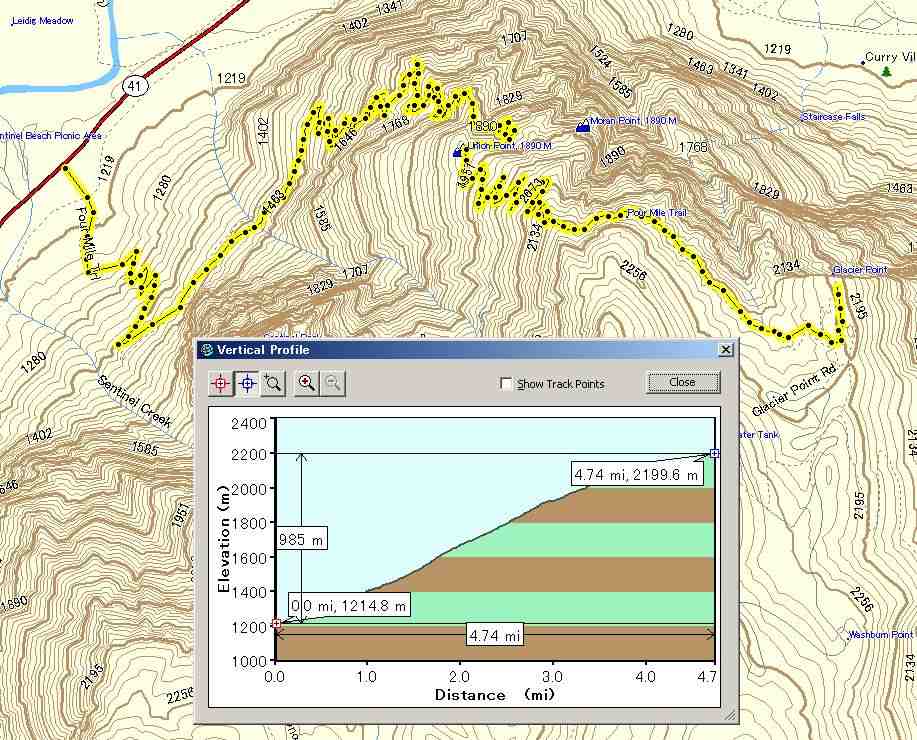Enable the Show Track Points checkbox

(506, 384)
